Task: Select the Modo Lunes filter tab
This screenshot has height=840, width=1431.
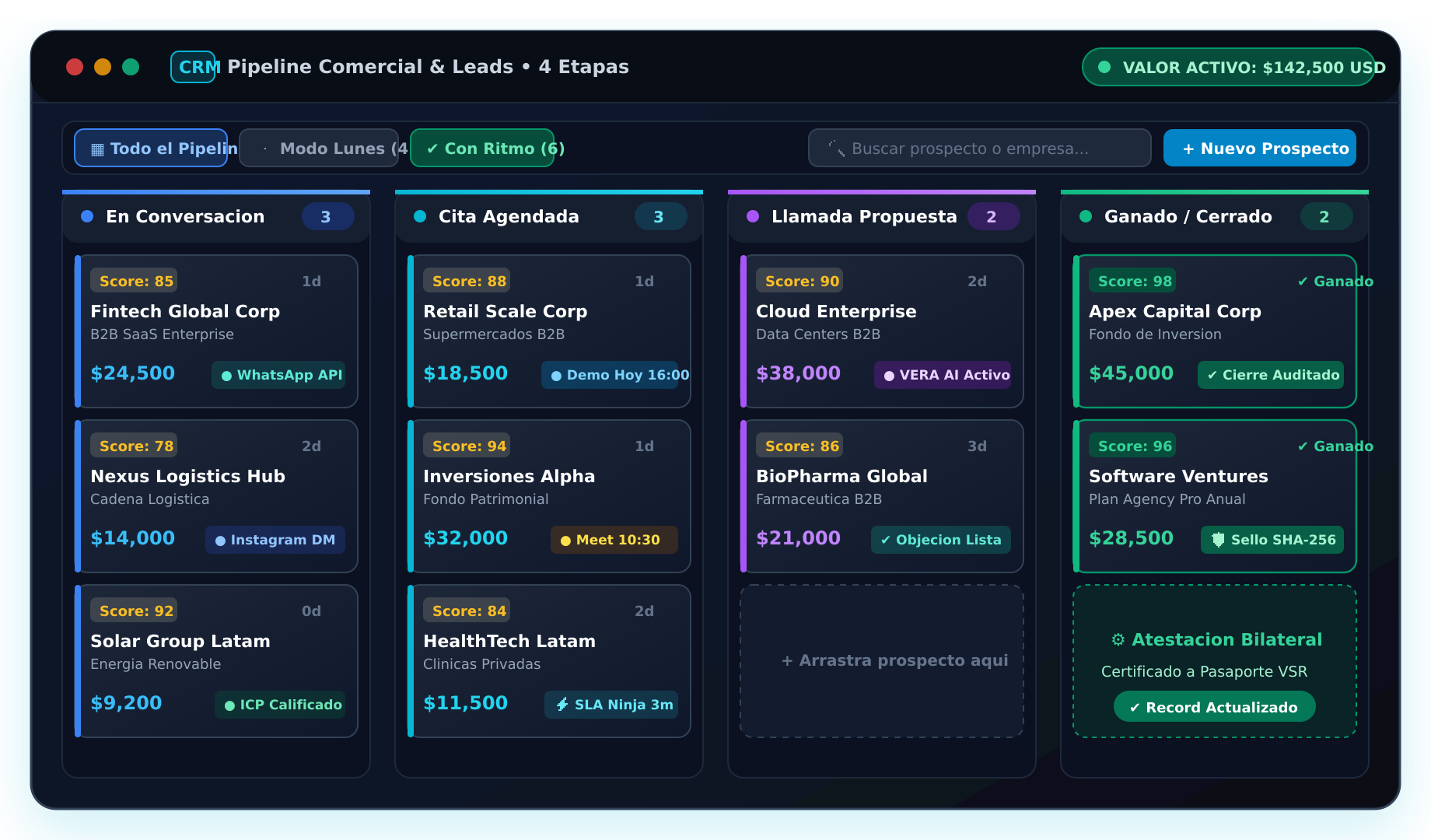Action: [319, 148]
